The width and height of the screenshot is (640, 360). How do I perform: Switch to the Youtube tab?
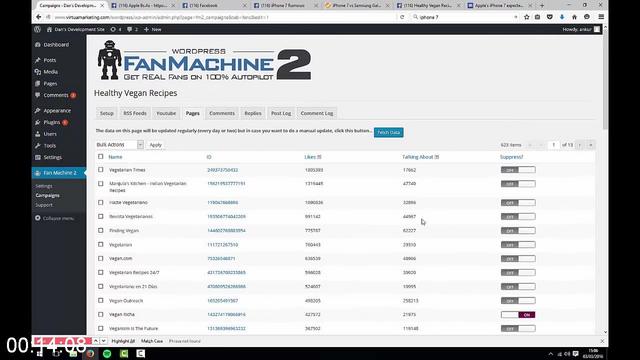tap(166, 113)
